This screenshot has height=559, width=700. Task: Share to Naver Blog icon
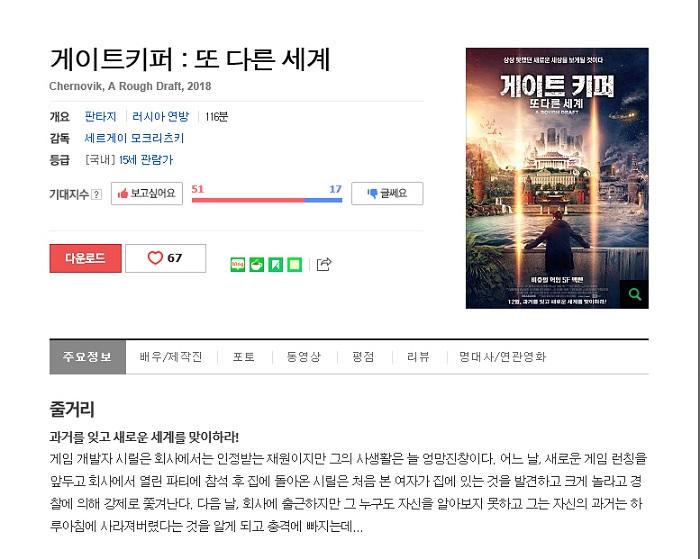(238, 264)
